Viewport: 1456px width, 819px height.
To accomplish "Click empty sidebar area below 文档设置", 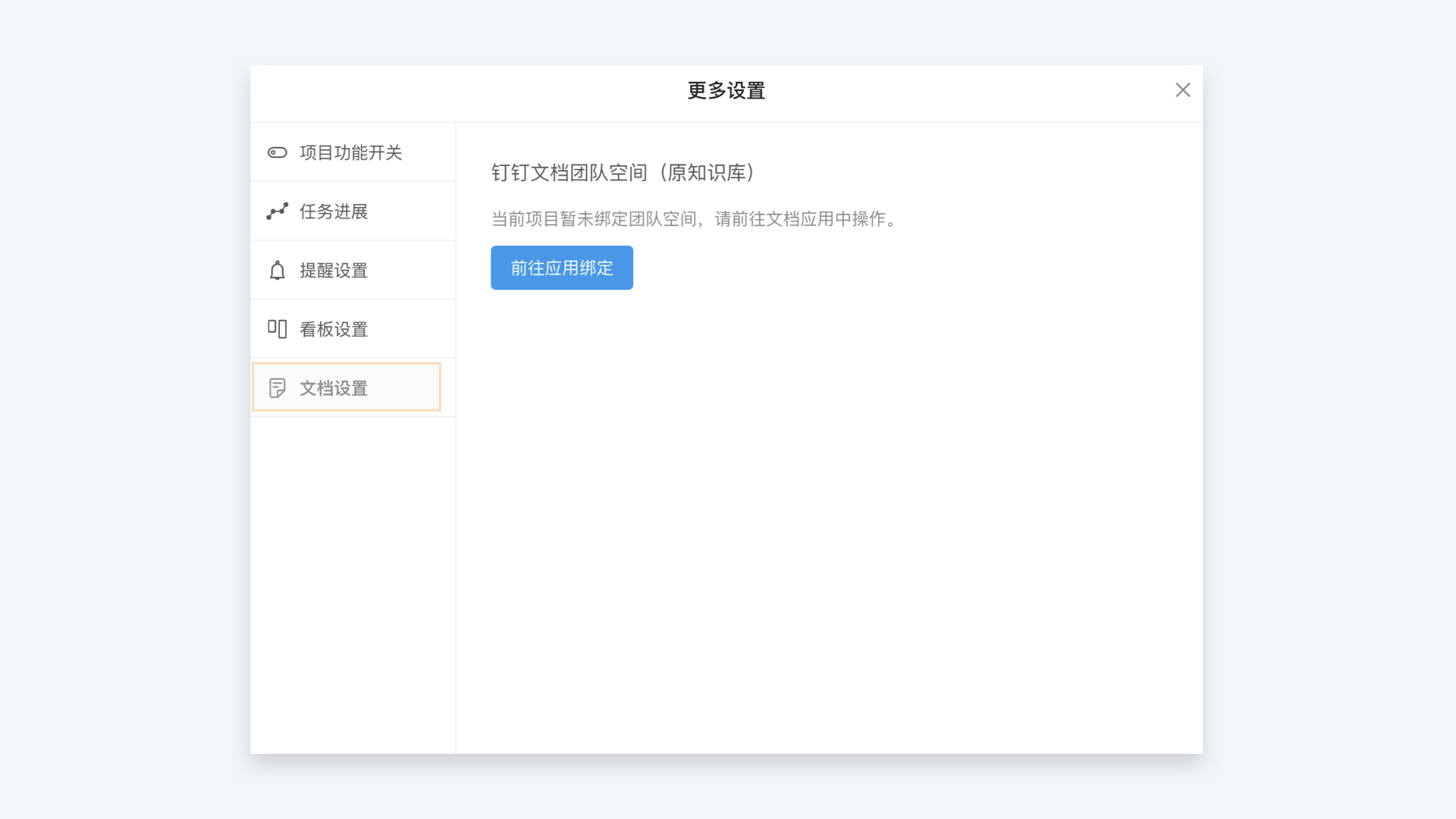I will [x=353, y=584].
